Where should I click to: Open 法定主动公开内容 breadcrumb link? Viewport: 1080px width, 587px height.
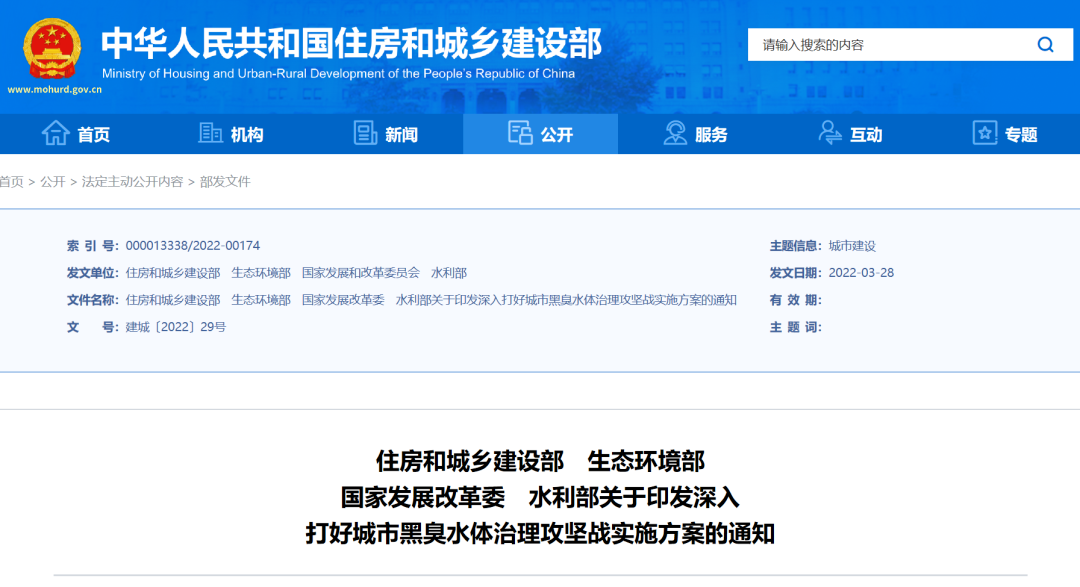tap(132, 182)
